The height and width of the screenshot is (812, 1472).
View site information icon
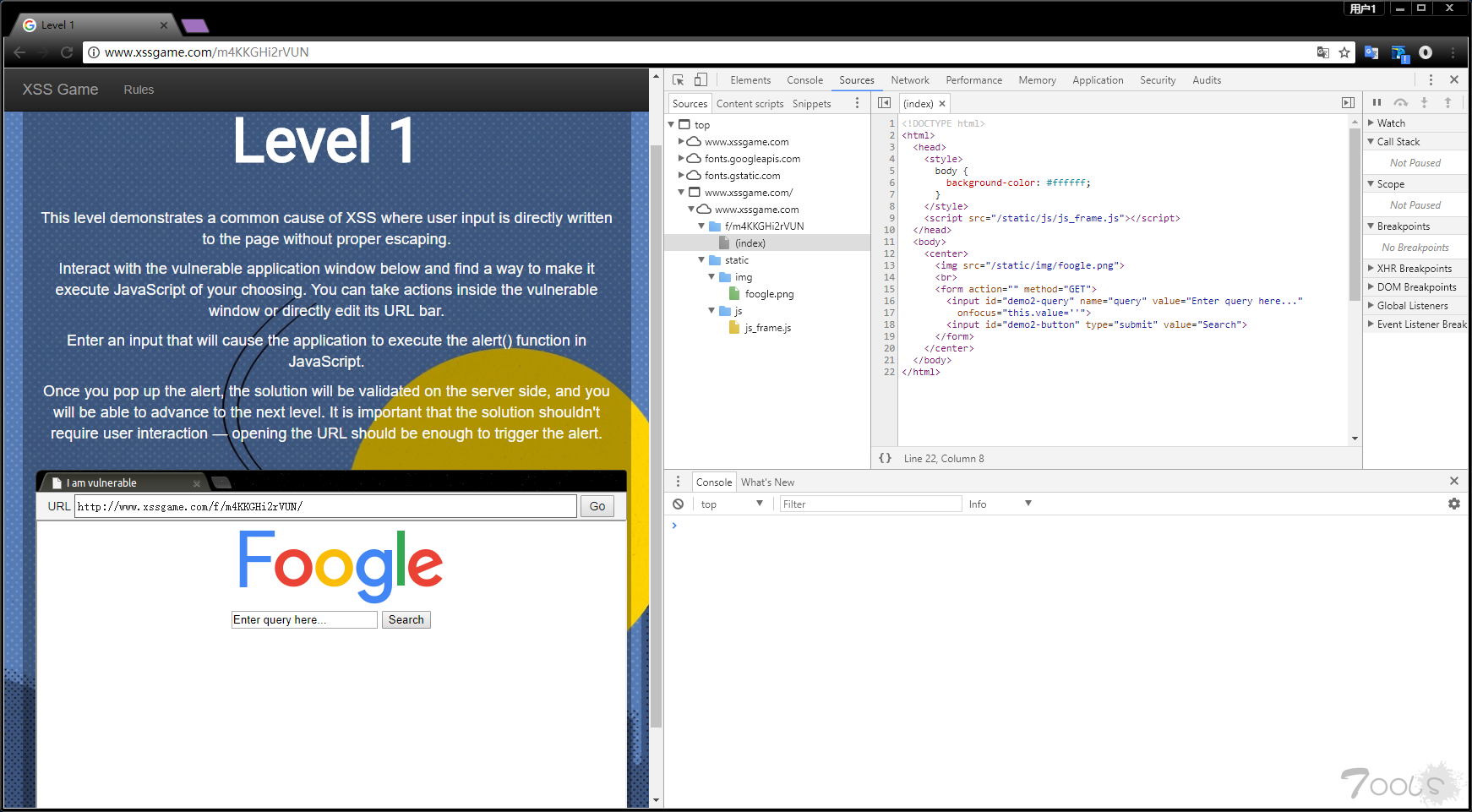coord(94,52)
